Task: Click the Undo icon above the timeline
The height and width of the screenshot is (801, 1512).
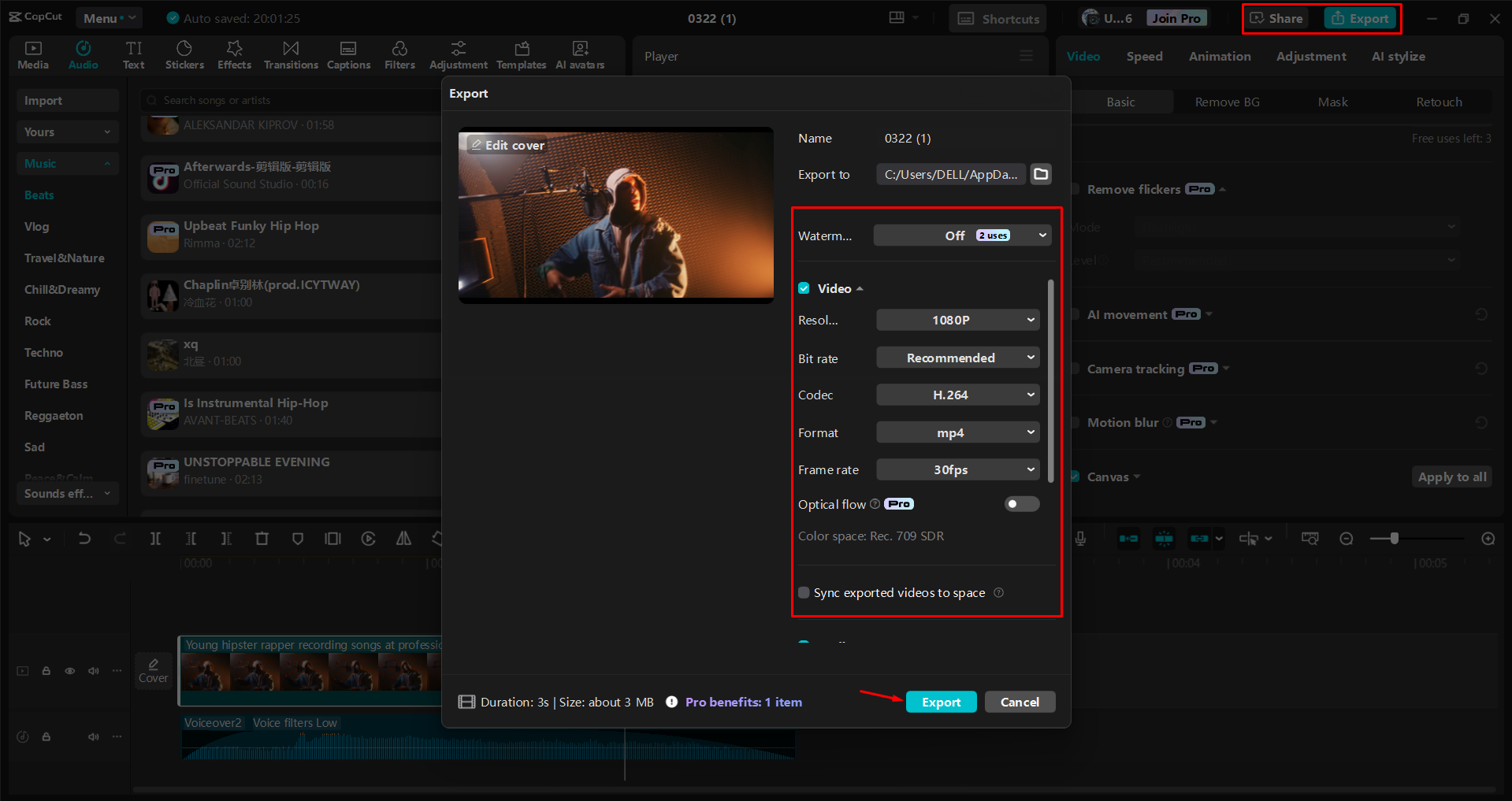Action: 84,539
